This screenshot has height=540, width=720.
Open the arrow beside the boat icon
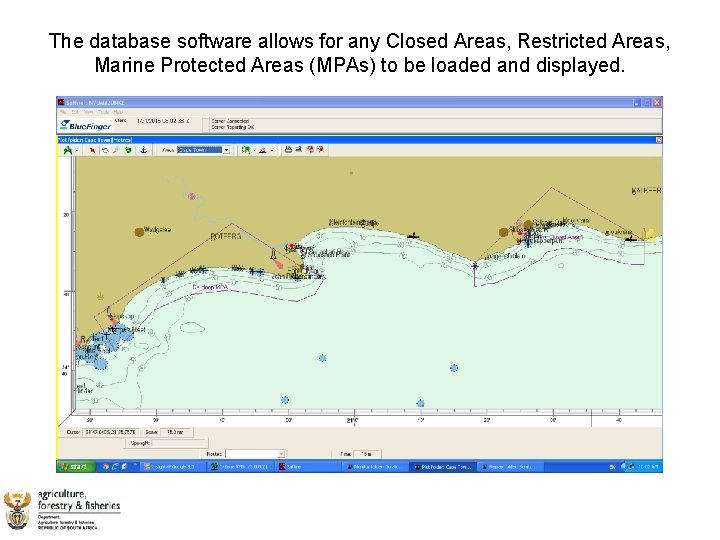point(272,151)
